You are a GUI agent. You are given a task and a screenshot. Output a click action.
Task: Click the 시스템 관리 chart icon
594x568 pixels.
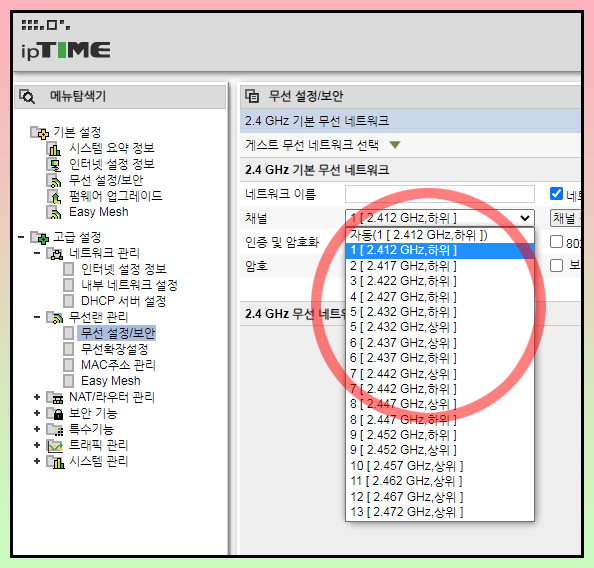[55, 462]
